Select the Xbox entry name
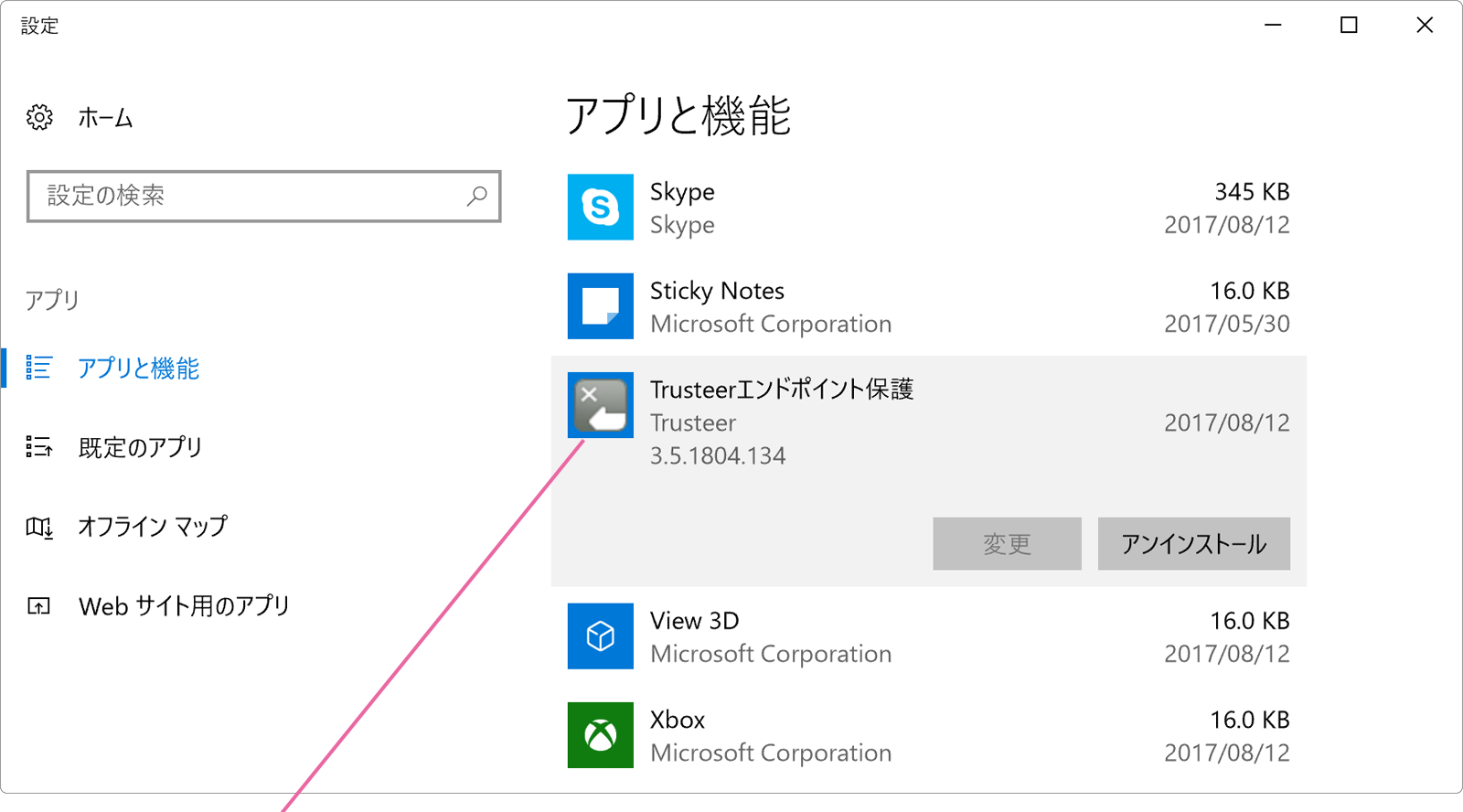 tap(678, 720)
